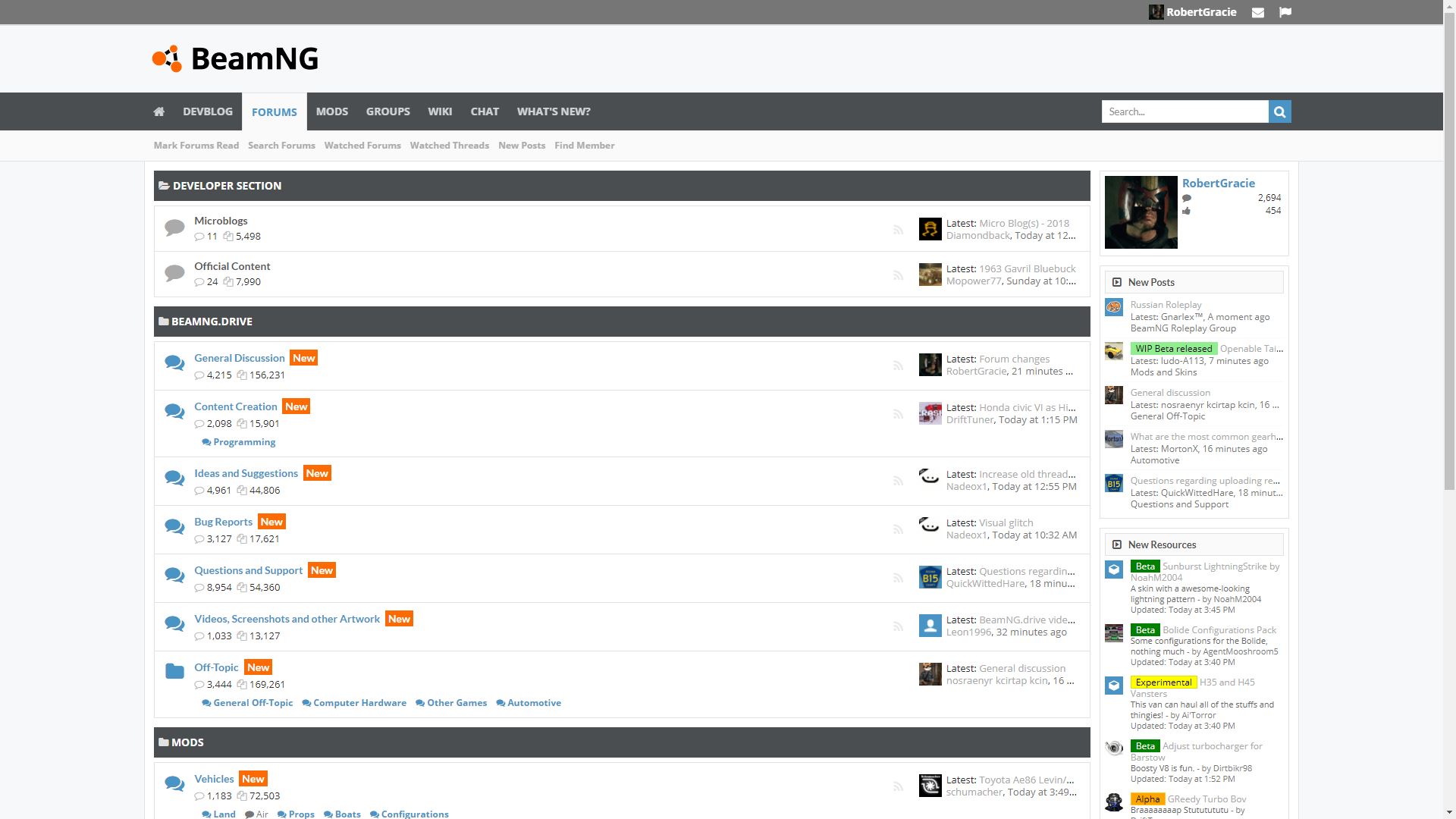1456x819 pixels.
Task: Open the alerts flag icon
Action: (x=1285, y=12)
